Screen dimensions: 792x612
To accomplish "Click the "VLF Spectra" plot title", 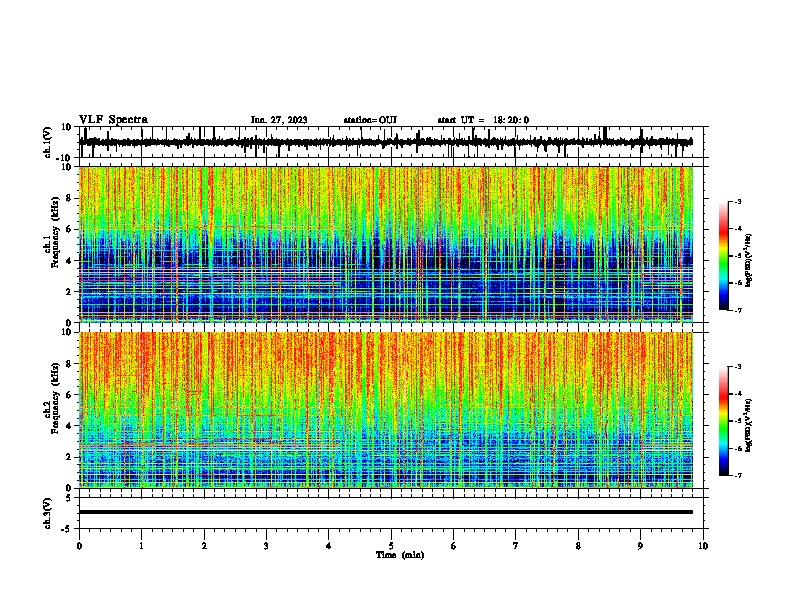I will click(x=113, y=120).
